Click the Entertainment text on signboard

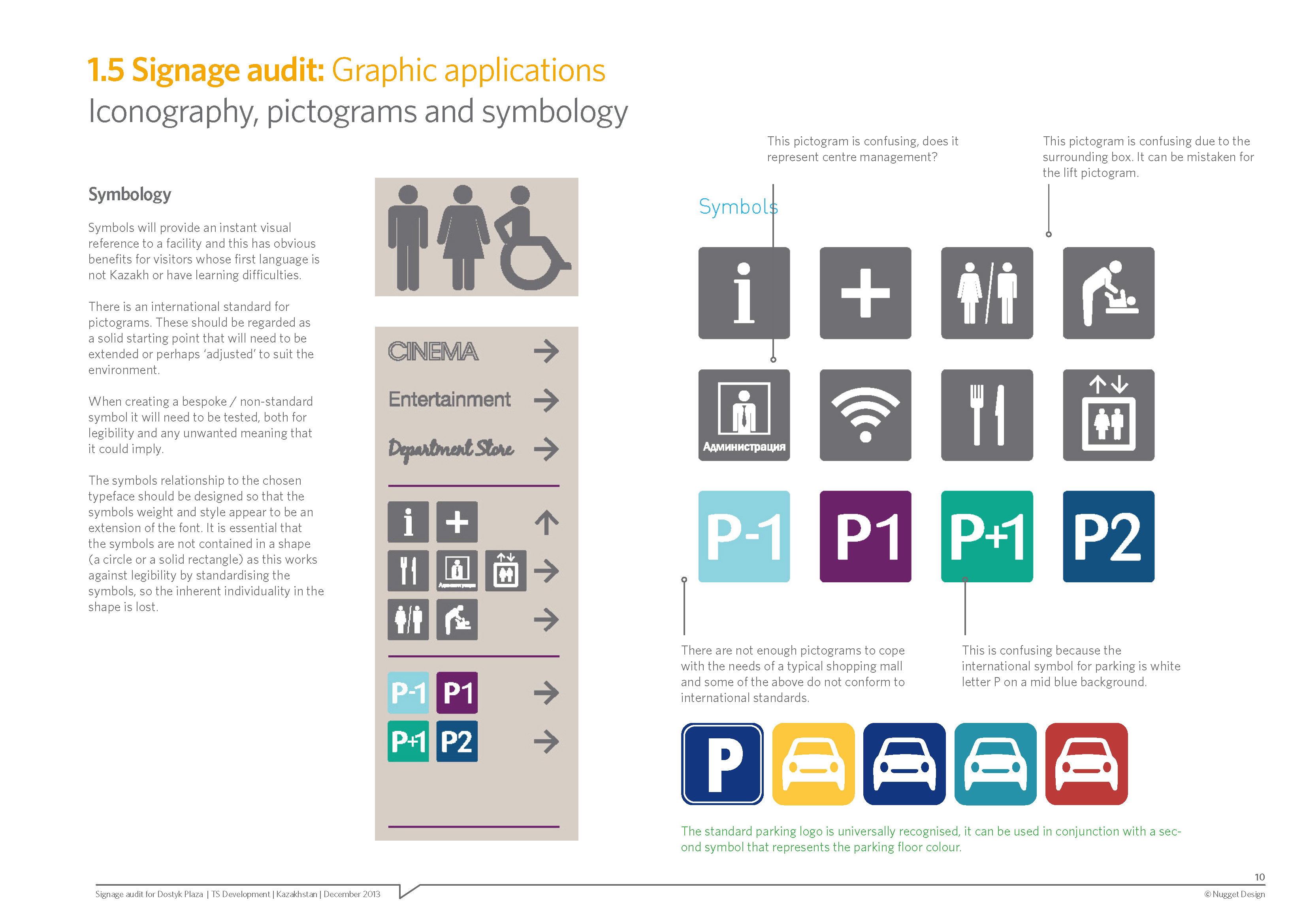click(x=449, y=400)
